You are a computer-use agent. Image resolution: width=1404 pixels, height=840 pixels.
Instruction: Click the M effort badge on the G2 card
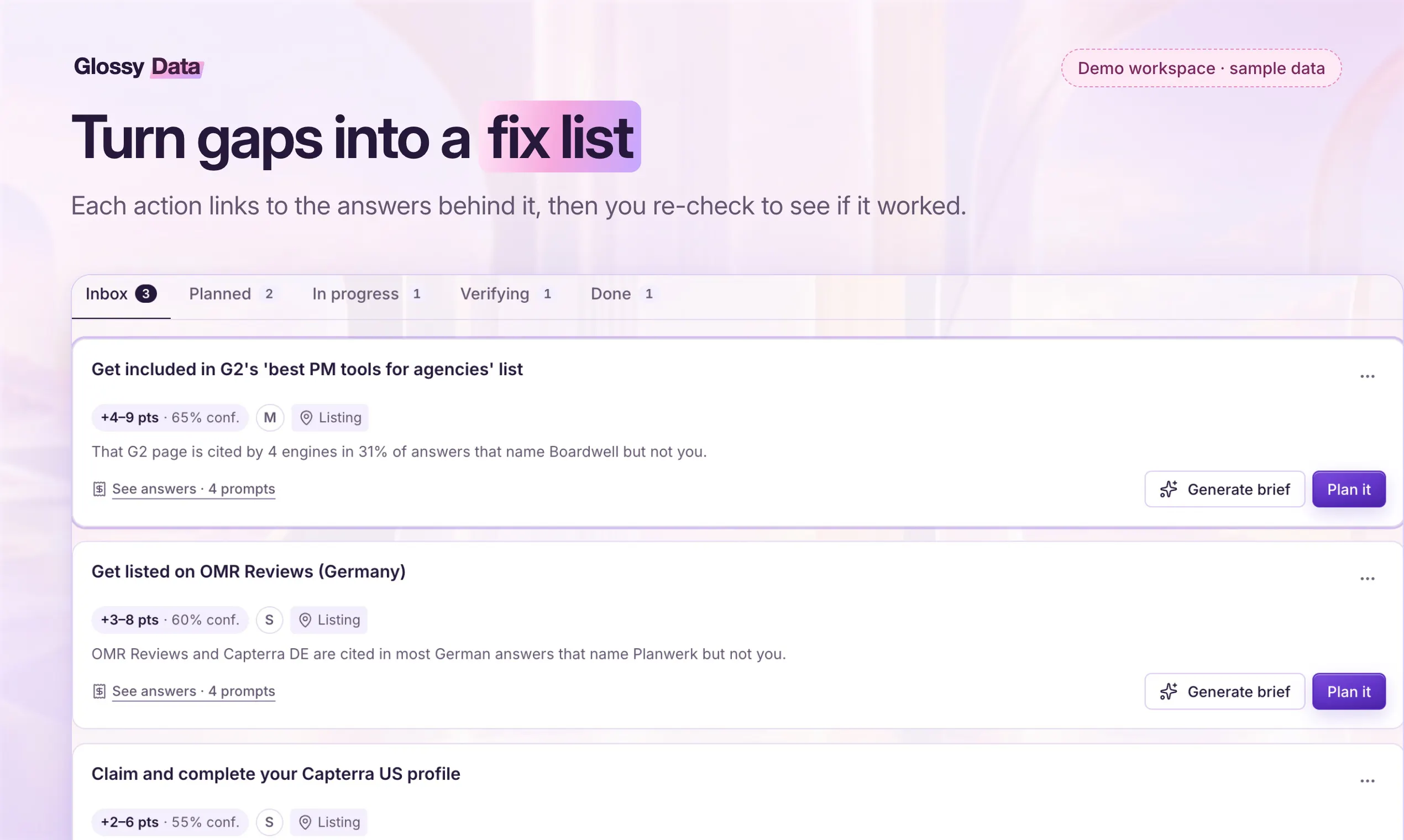click(x=270, y=418)
